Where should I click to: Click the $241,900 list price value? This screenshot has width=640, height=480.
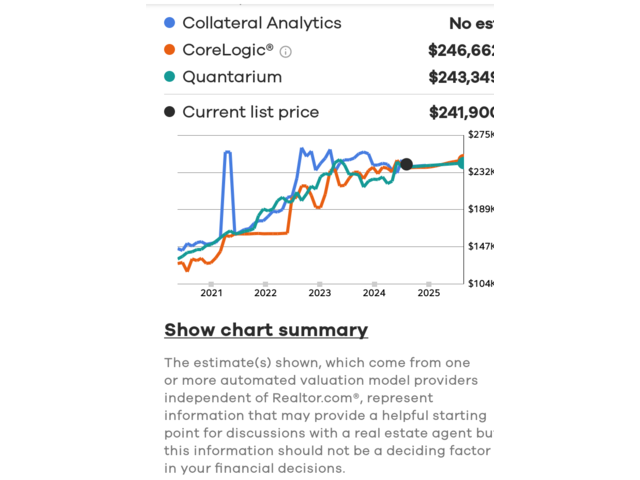(461, 113)
